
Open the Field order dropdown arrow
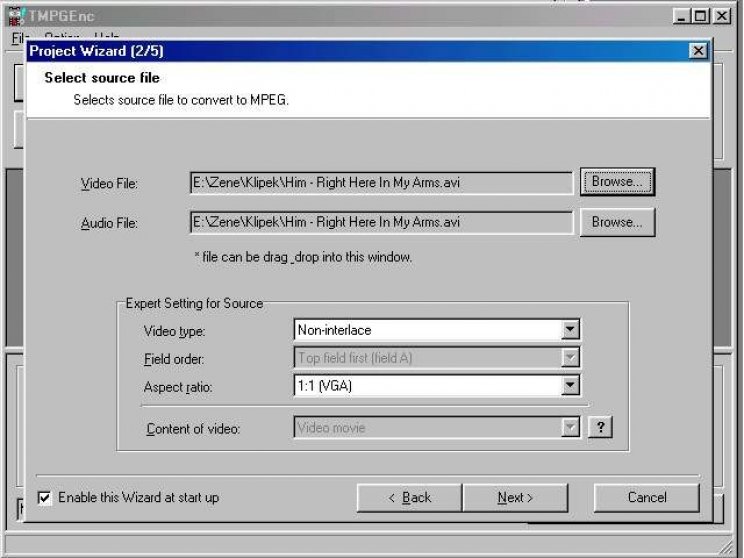point(570,357)
